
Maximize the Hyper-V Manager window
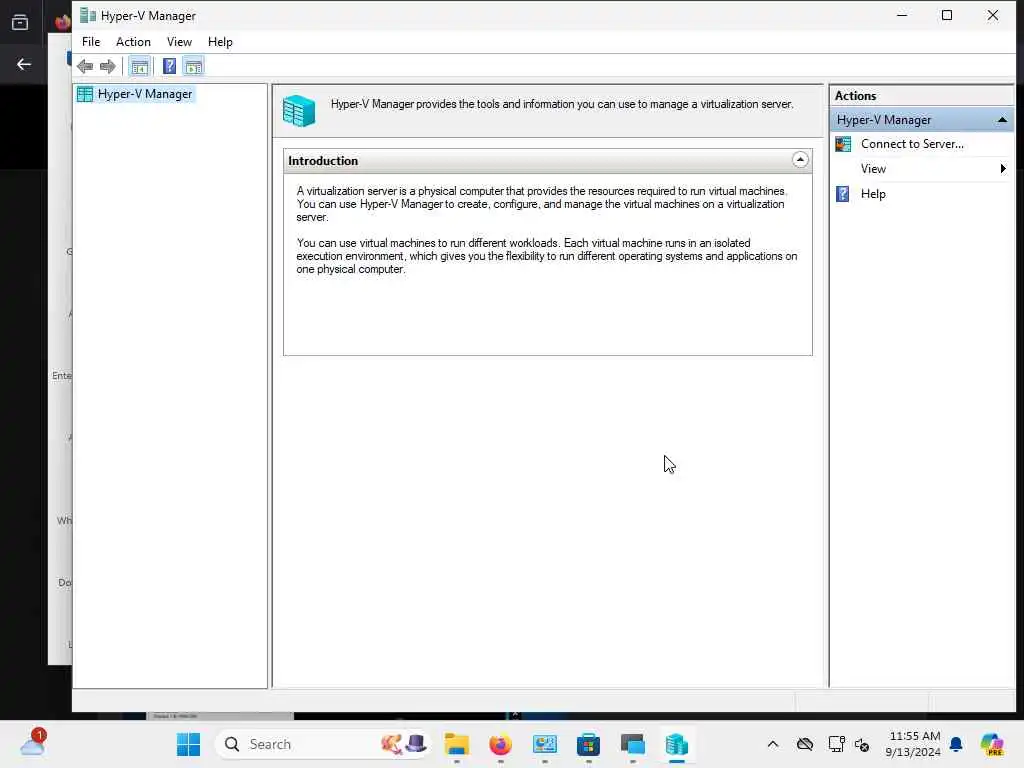947,15
